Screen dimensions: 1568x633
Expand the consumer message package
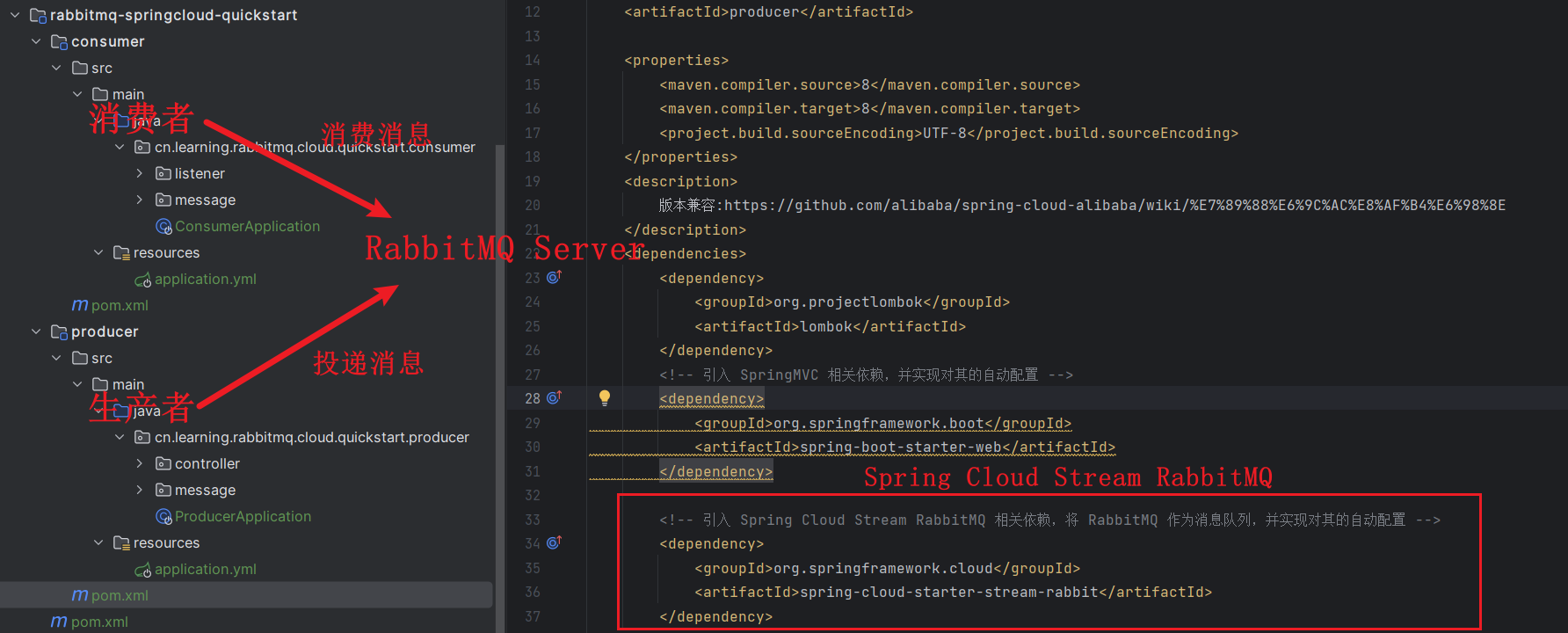click(x=140, y=200)
